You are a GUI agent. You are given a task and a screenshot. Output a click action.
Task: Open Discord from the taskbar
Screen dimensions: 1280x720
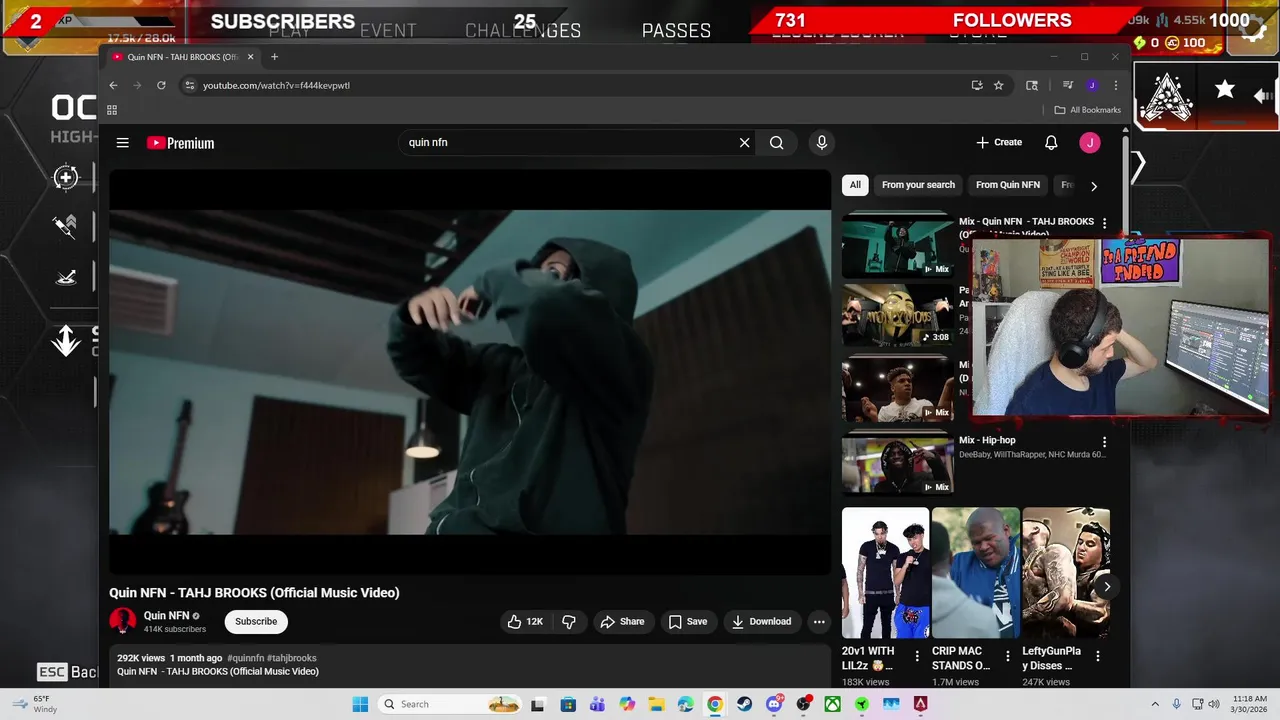click(774, 704)
